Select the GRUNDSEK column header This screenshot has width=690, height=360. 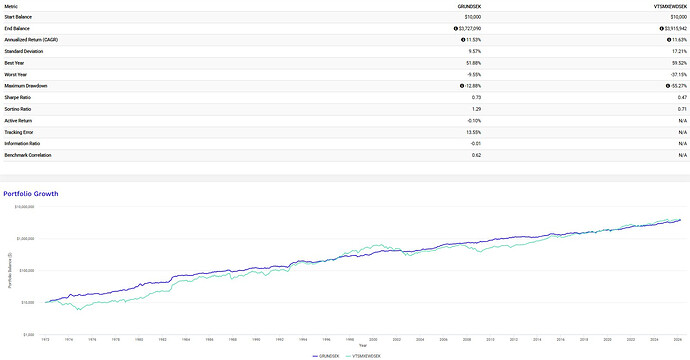469,7
